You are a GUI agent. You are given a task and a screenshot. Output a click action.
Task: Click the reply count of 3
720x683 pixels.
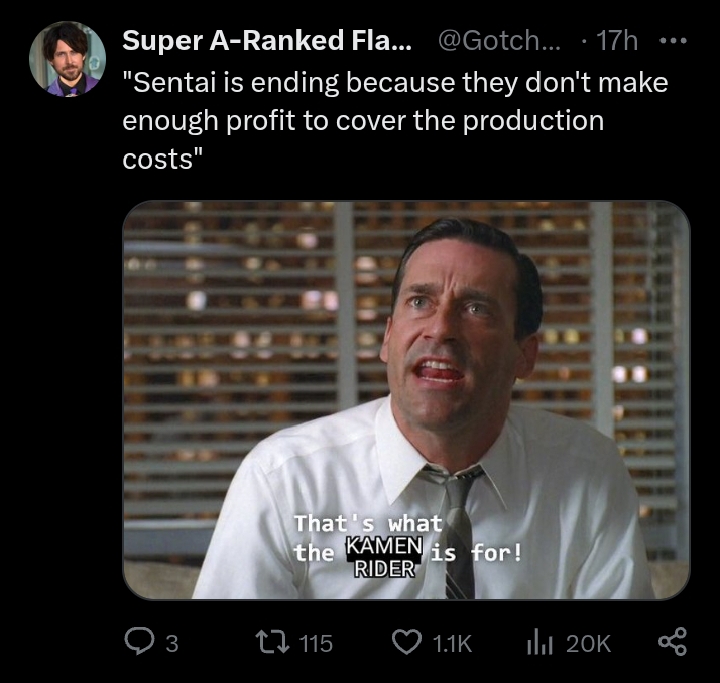tap(171, 644)
